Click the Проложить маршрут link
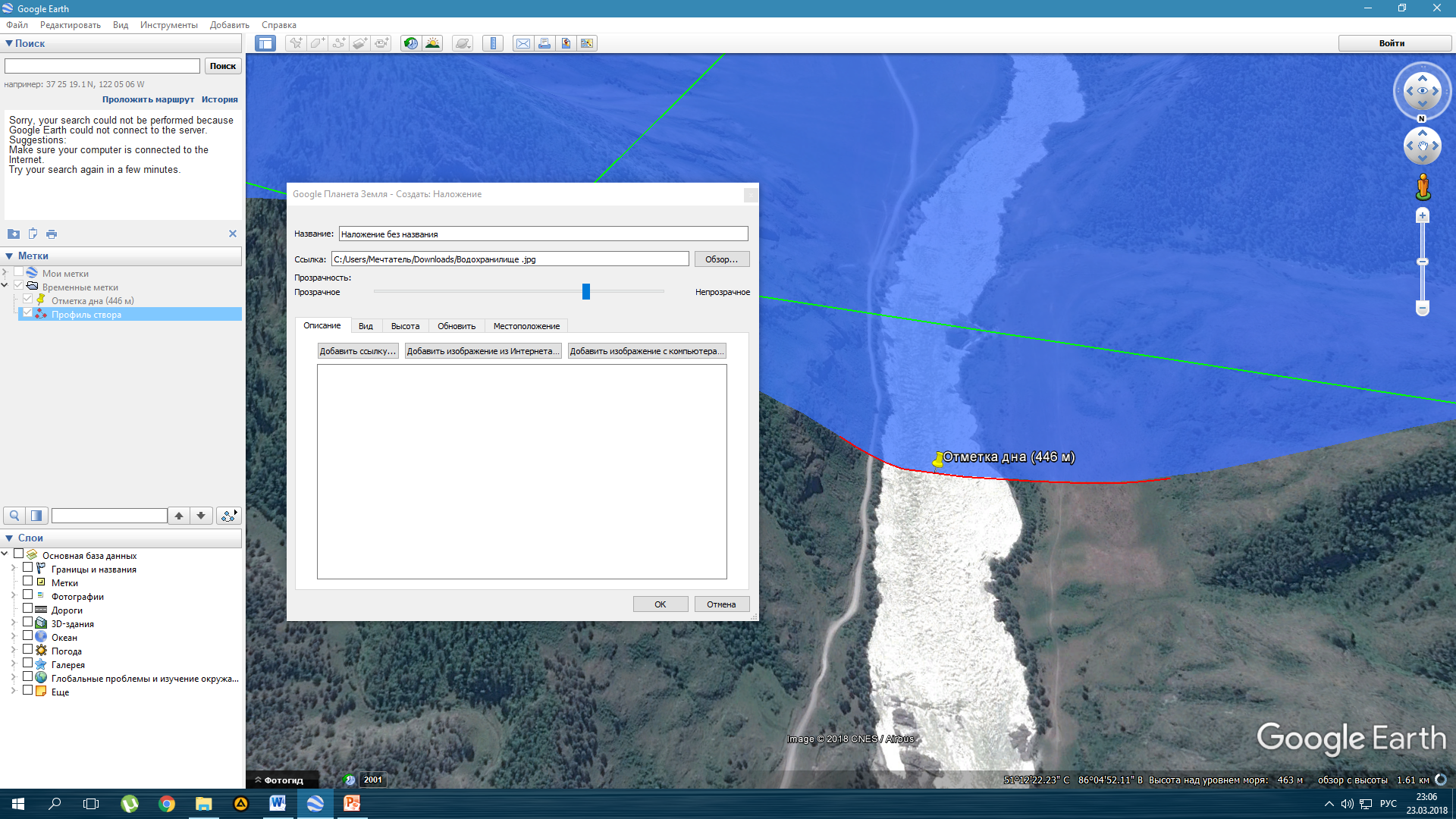Image resolution: width=1456 pixels, height=819 pixels. 148,99
